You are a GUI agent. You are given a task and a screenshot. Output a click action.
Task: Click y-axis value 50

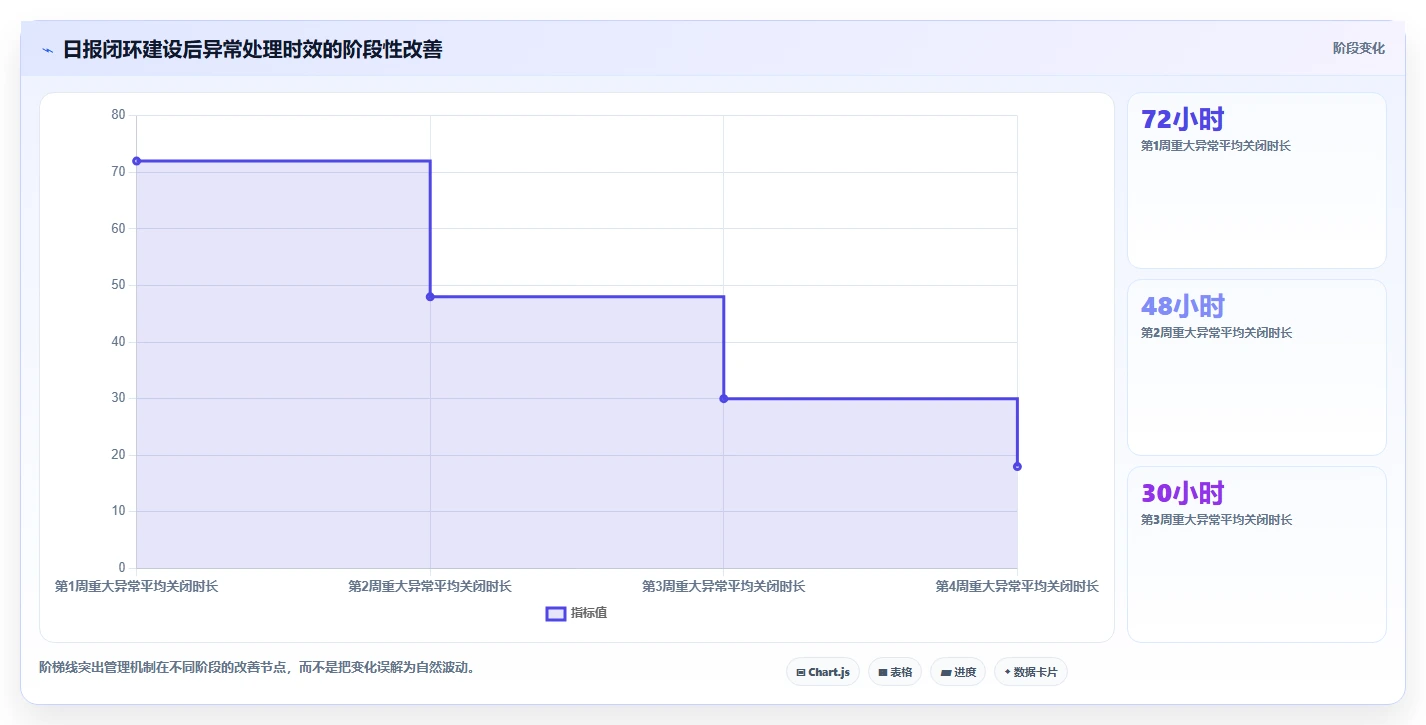118,285
